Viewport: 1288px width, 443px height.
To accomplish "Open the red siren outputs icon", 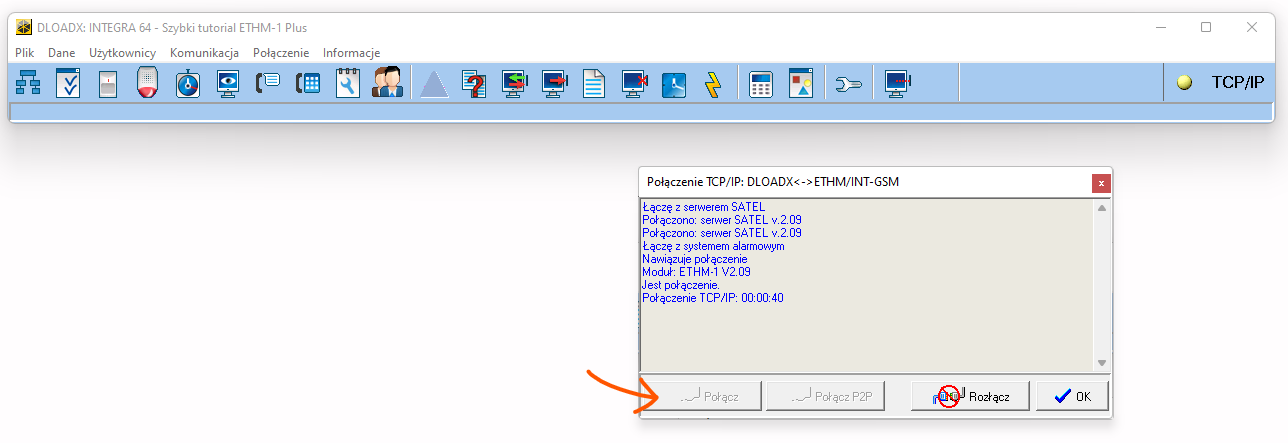I will pos(148,83).
